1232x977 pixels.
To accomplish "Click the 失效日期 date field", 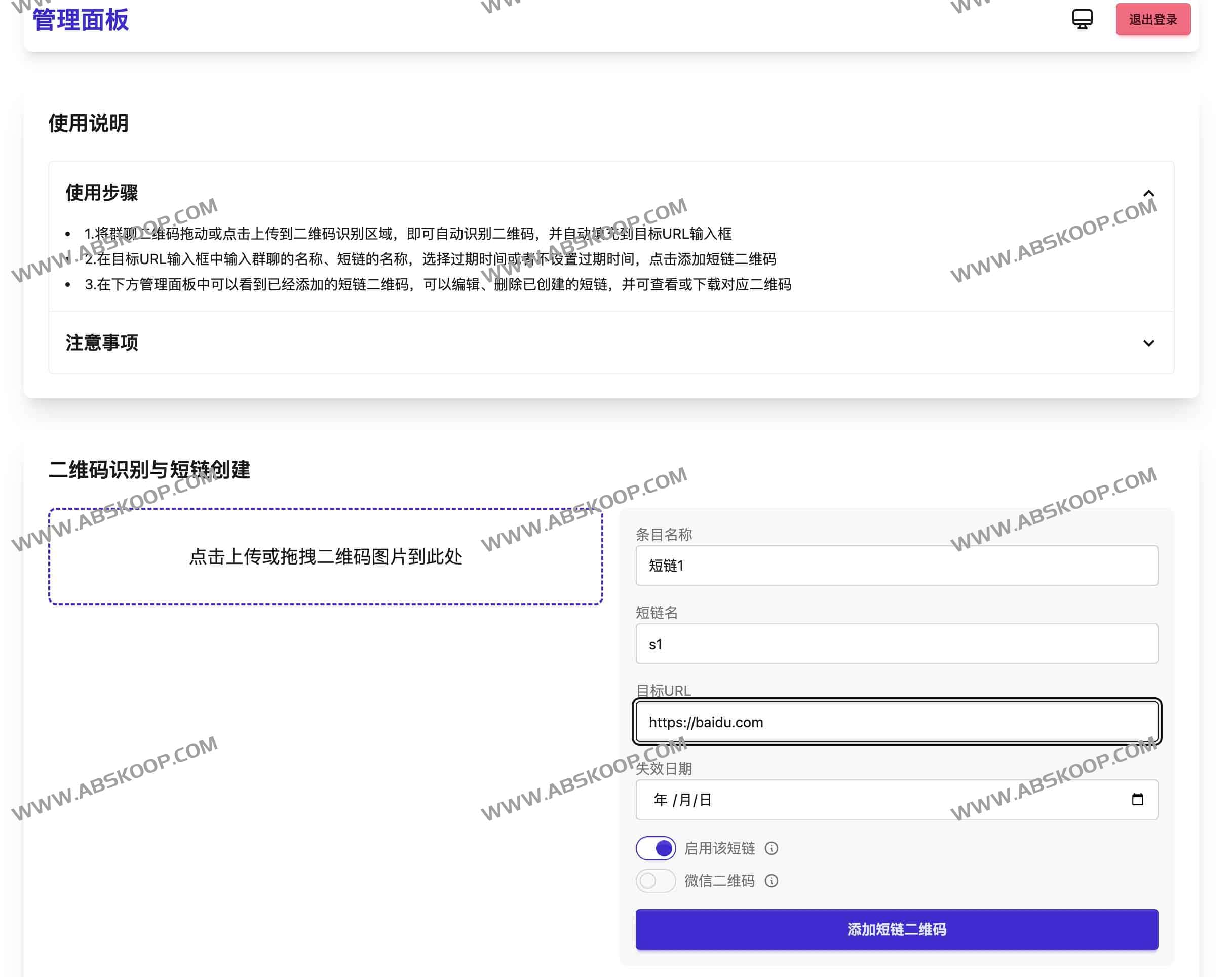I will click(897, 799).
